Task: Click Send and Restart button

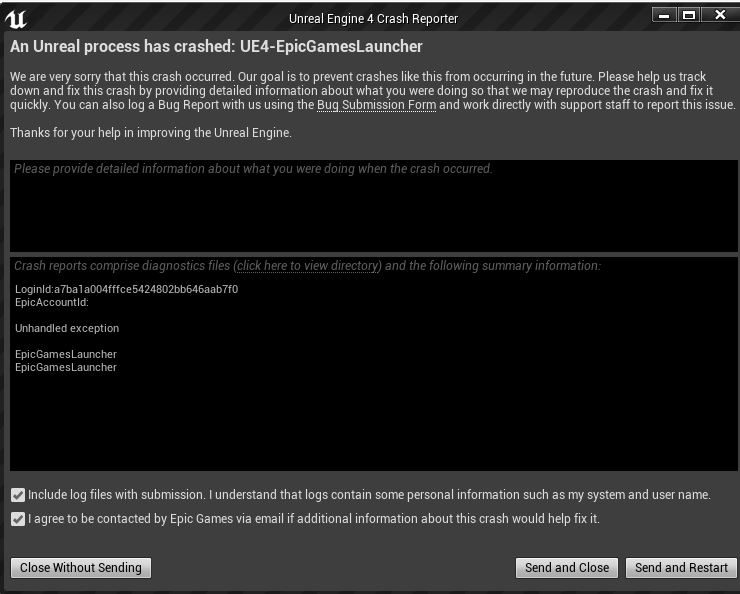Action: click(x=681, y=568)
